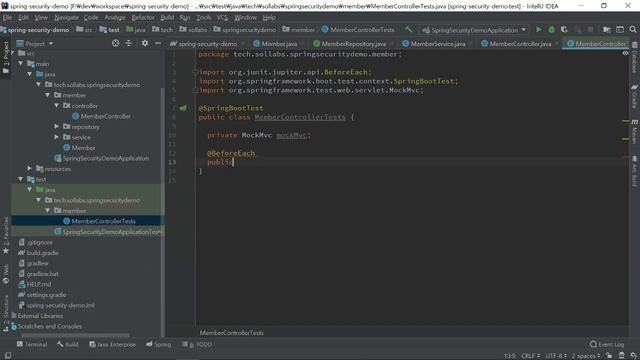The image size is (640, 360).
Task: Collapse the controller package arrow
Action: 57,106
